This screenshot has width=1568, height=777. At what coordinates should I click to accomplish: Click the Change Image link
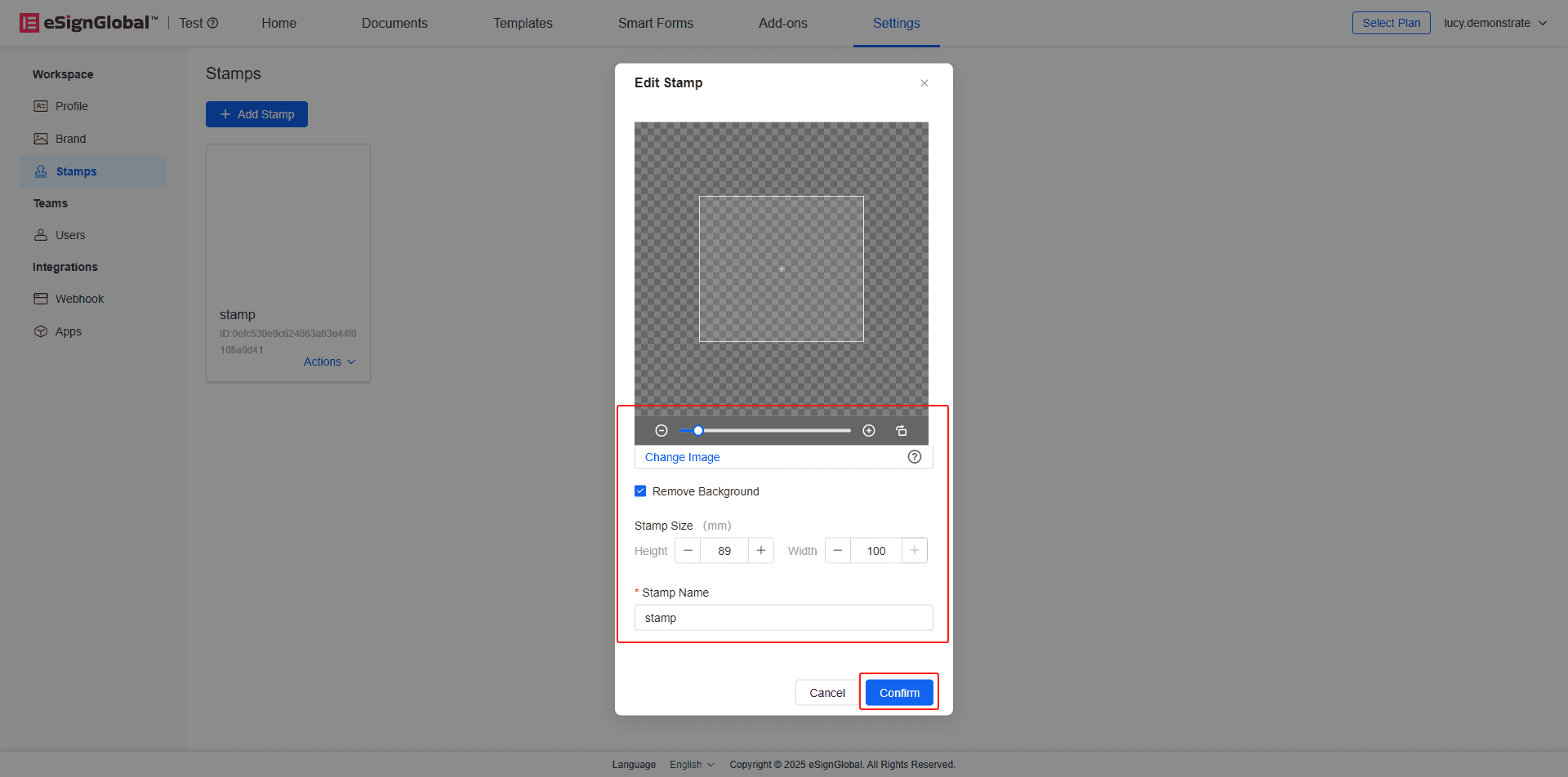point(683,457)
